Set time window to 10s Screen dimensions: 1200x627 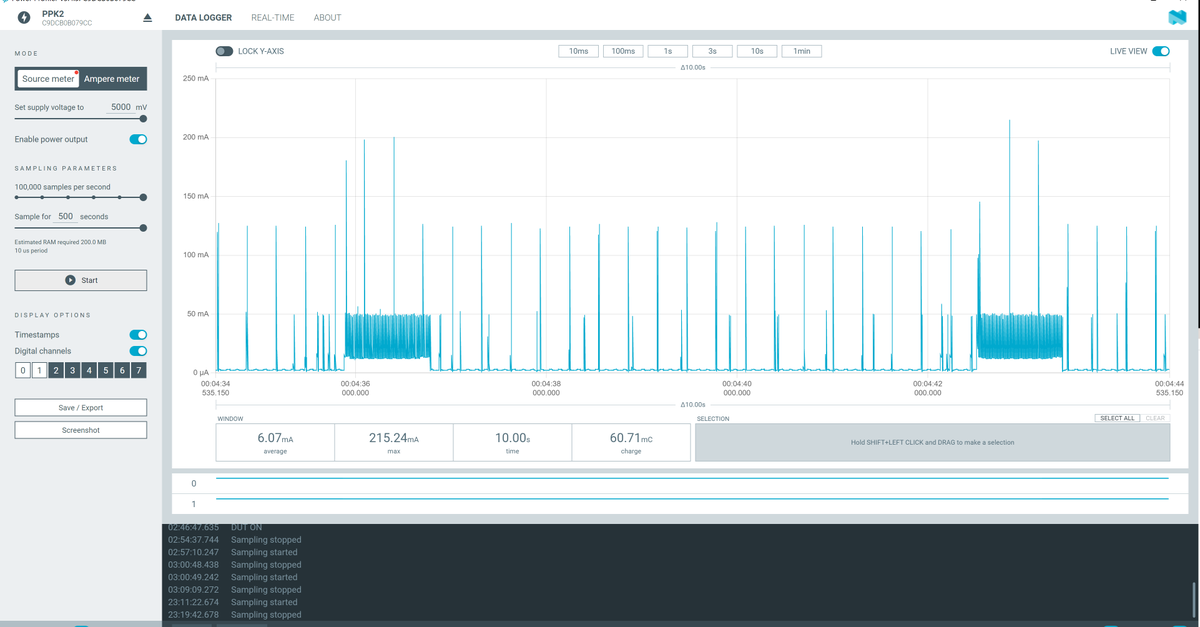click(x=757, y=51)
